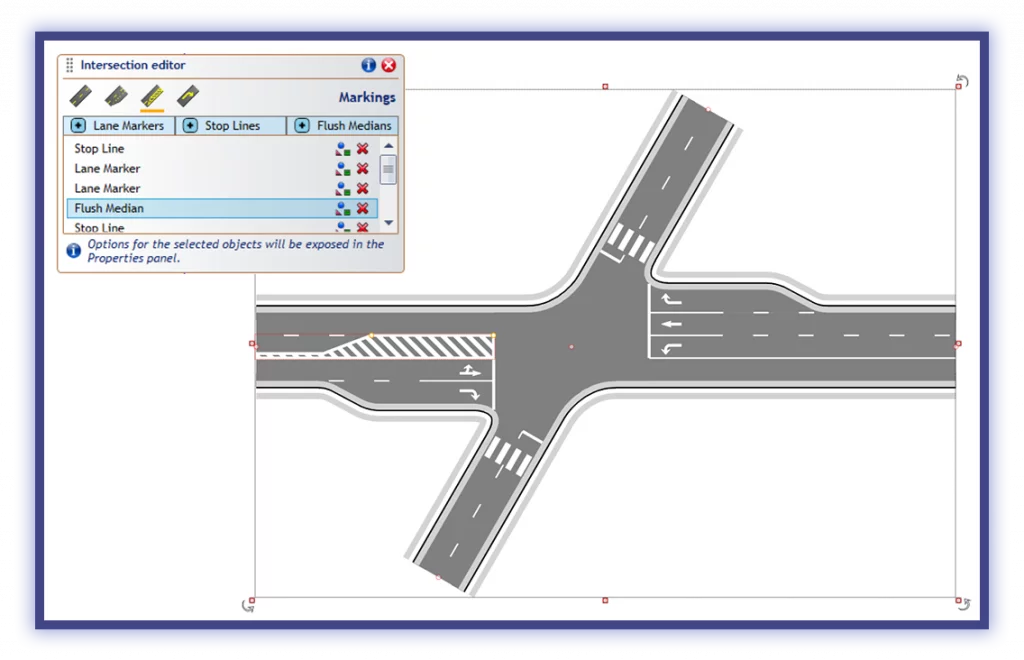Click the list scrollbar up arrow
Image resolution: width=1024 pixels, height=660 pixels.
click(x=389, y=144)
